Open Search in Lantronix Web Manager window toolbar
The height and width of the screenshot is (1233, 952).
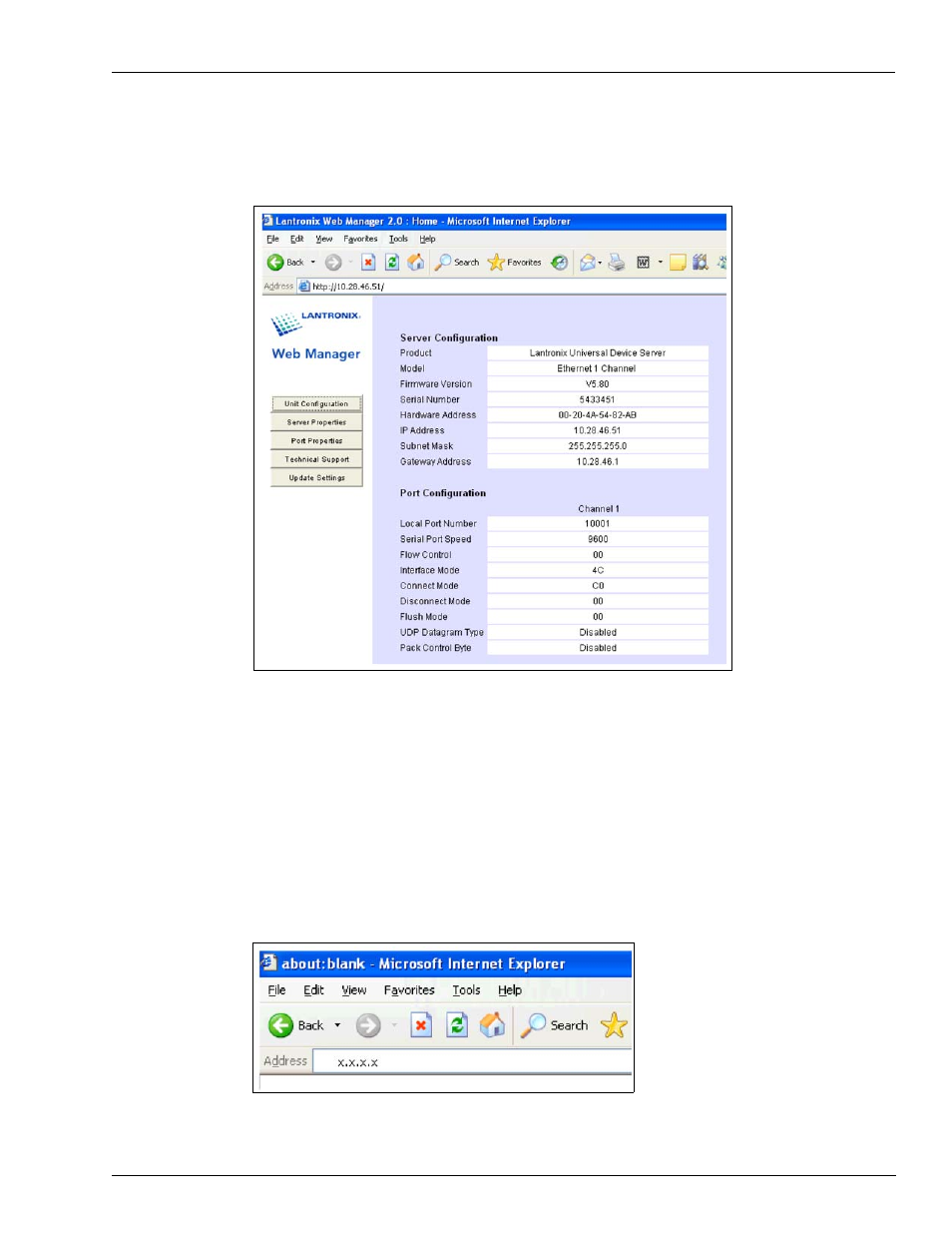click(x=457, y=263)
